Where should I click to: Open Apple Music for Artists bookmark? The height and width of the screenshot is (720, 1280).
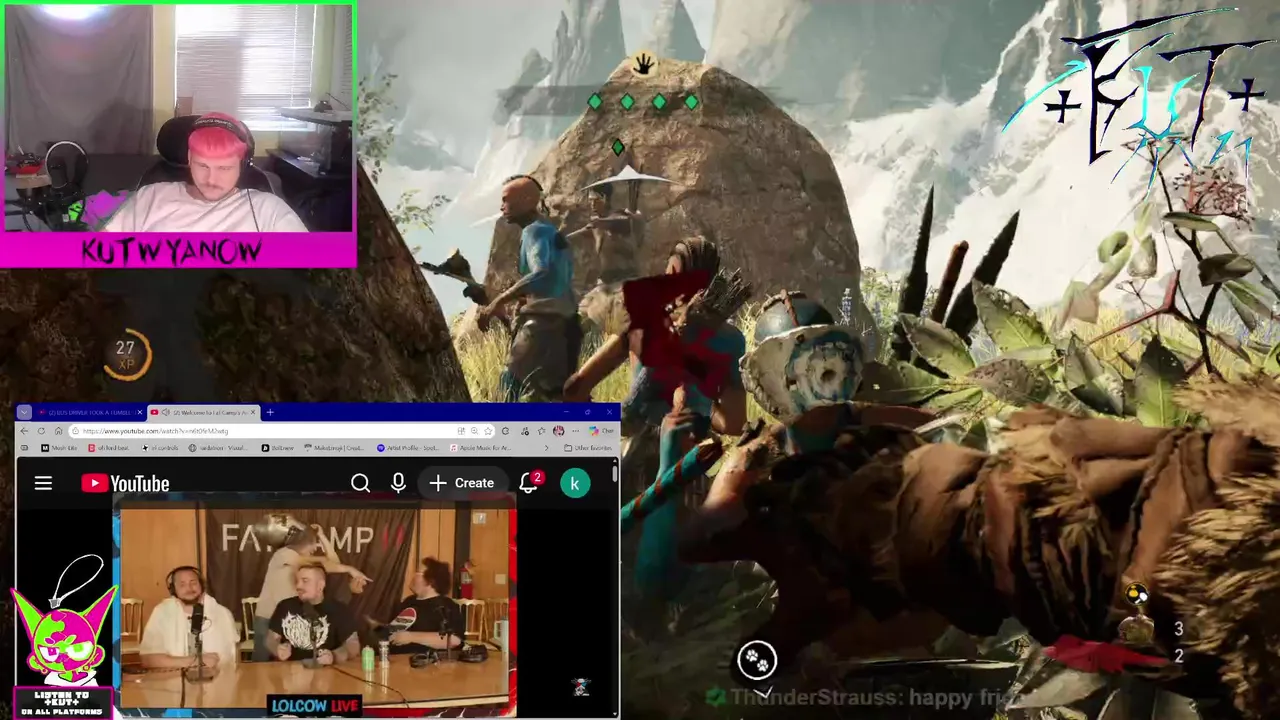480,448
